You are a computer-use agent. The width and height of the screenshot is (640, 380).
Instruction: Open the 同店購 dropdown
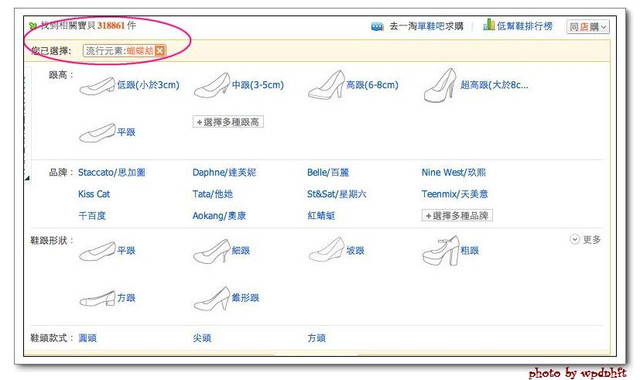[x=588, y=27]
